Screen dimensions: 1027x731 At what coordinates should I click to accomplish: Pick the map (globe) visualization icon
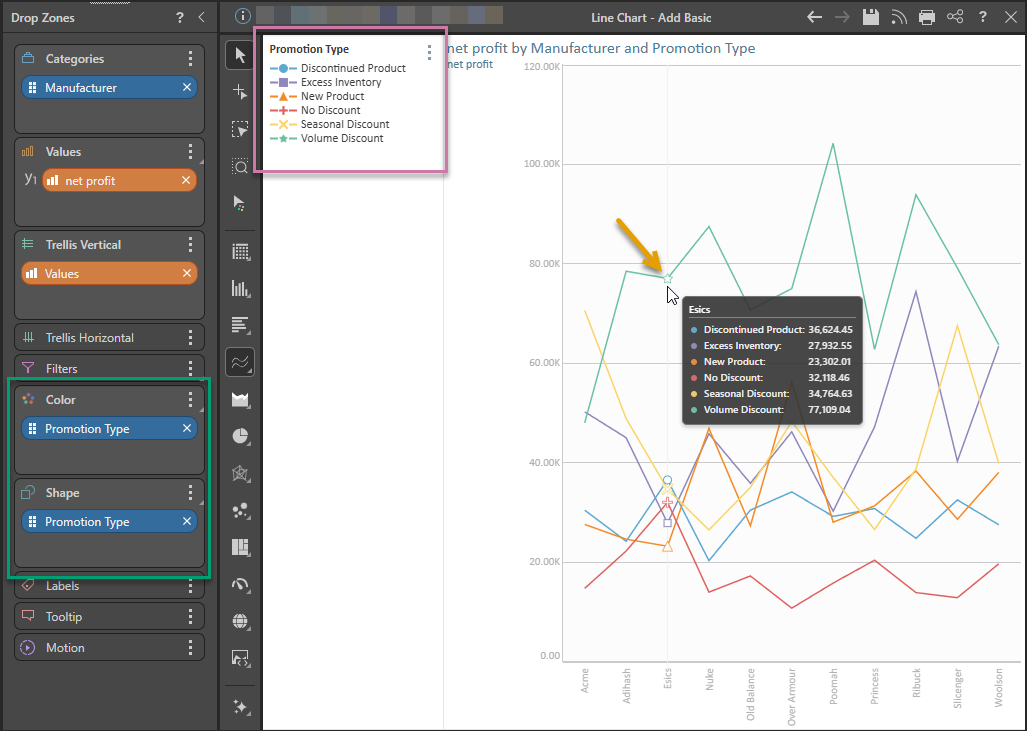[240, 621]
